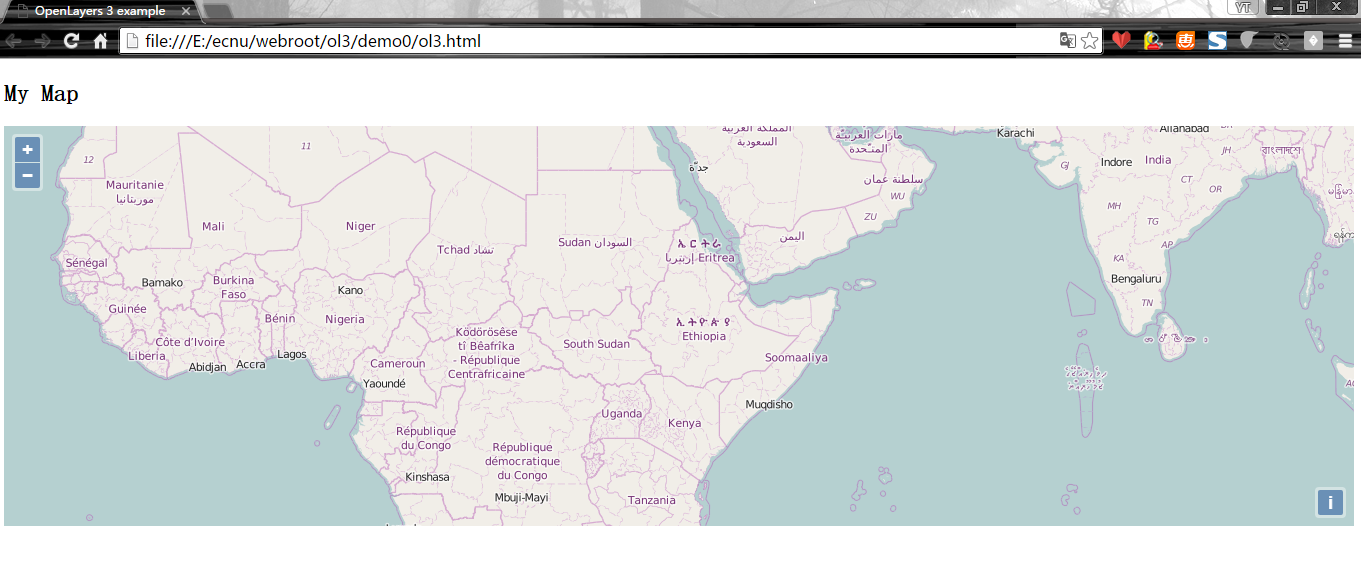Click the Eritrea label on the map
This screenshot has height=580, width=1361.
[x=716, y=258]
